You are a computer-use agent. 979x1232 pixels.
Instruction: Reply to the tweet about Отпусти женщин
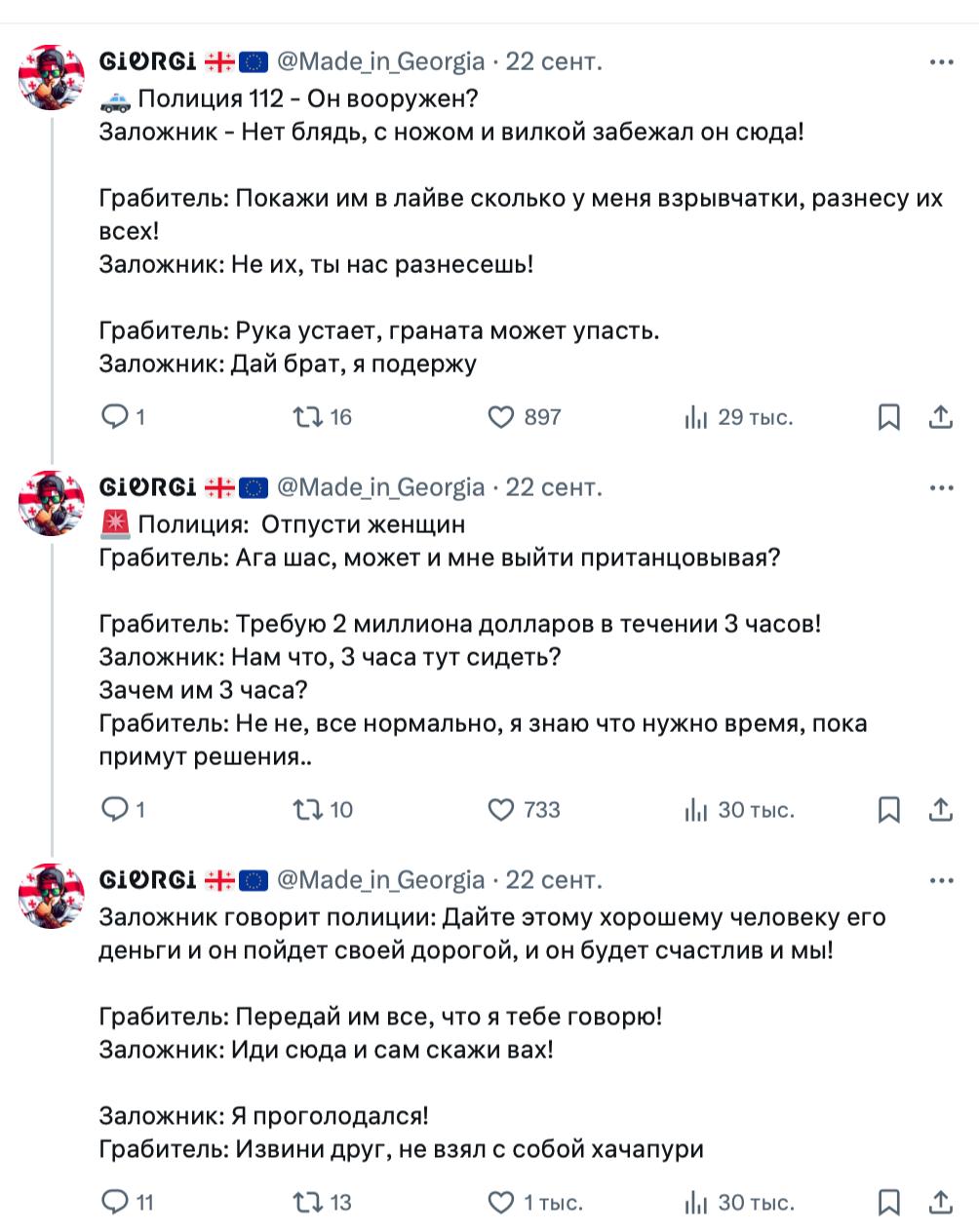tap(124, 810)
